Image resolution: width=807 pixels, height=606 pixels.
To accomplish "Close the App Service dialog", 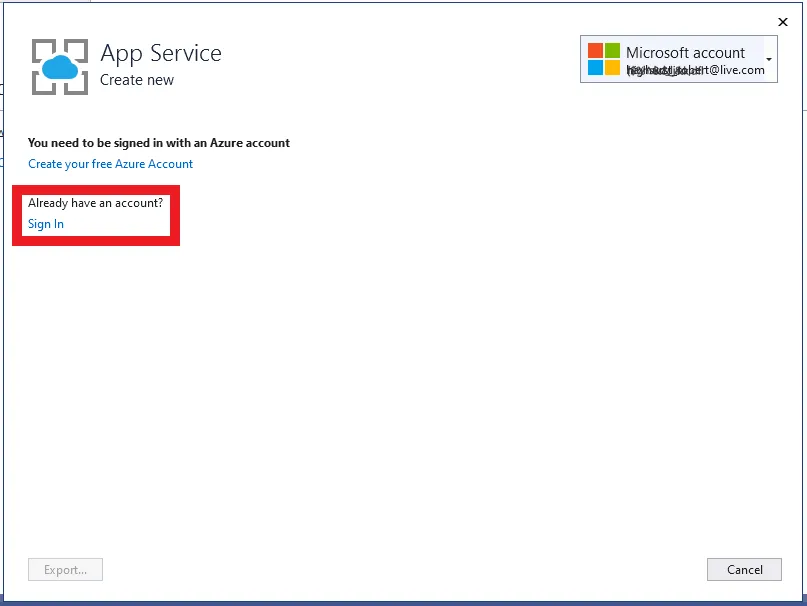I will pyautogui.click(x=783, y=22).
